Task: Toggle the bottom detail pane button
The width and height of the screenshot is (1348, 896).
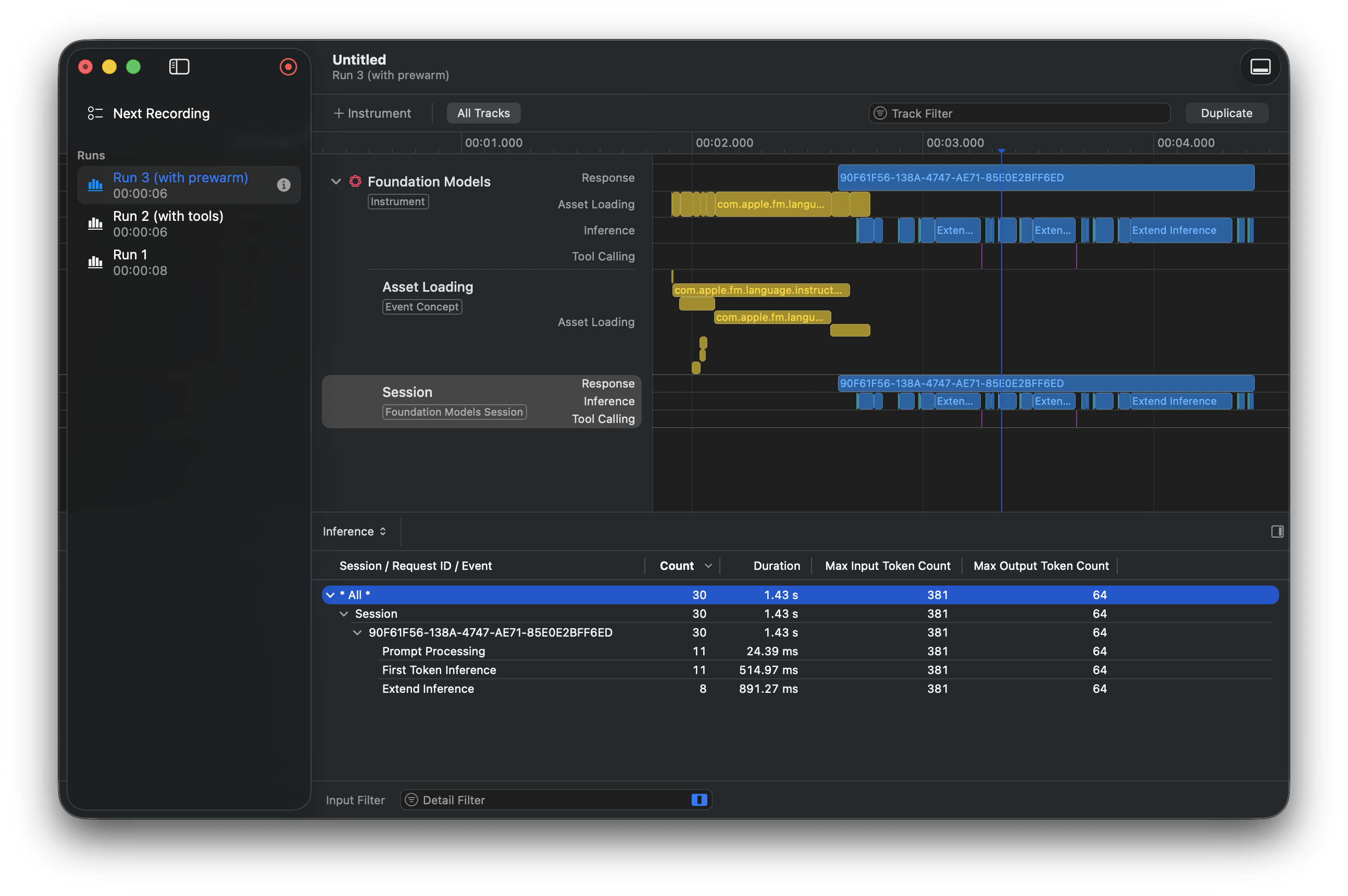Action: click(1259, 67)
